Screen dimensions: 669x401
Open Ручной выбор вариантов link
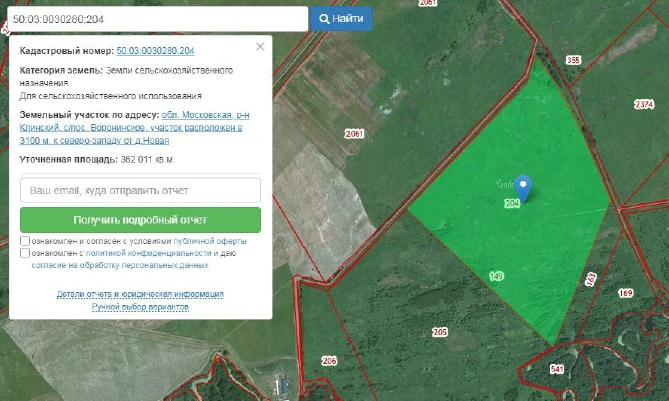point(140,307)
